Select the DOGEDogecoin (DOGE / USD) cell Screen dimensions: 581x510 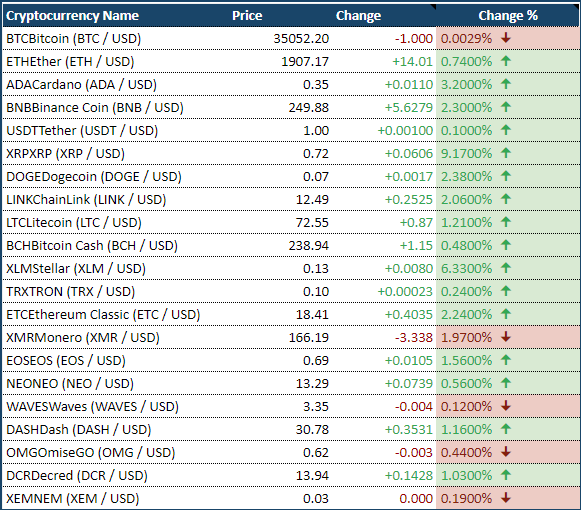pyautogui.click(x=94, y=176)
